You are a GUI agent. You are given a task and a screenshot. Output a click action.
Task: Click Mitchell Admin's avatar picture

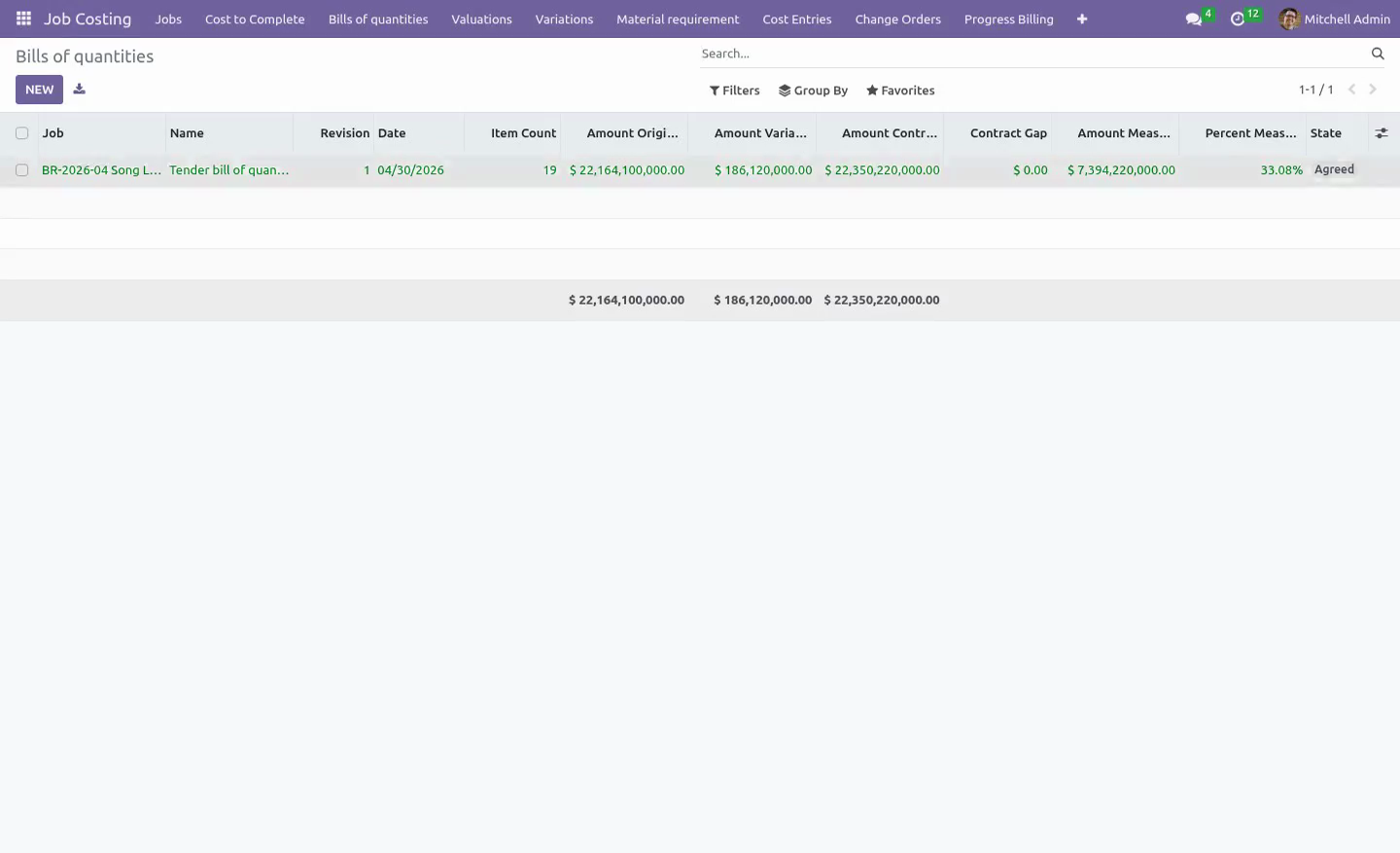[1289, 18]
